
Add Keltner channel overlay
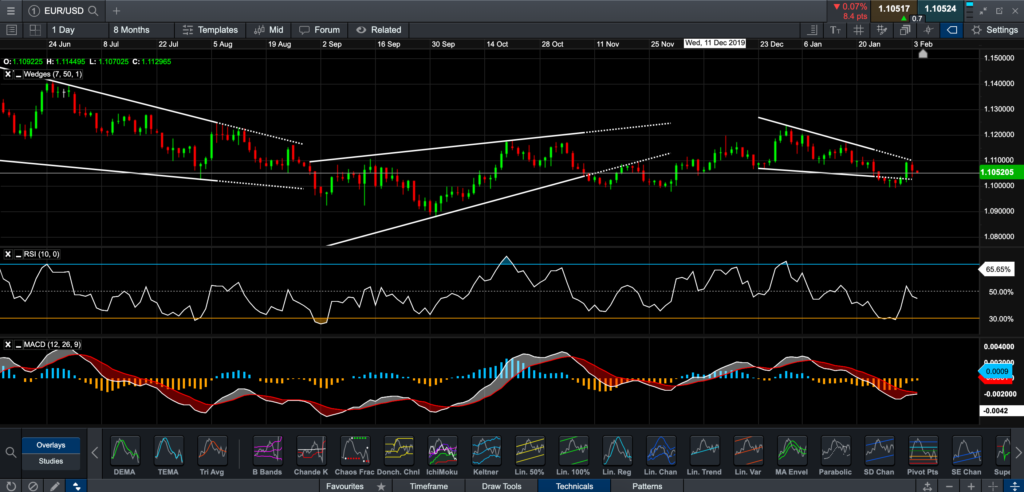pyautogui.click(x=485, y=452)
